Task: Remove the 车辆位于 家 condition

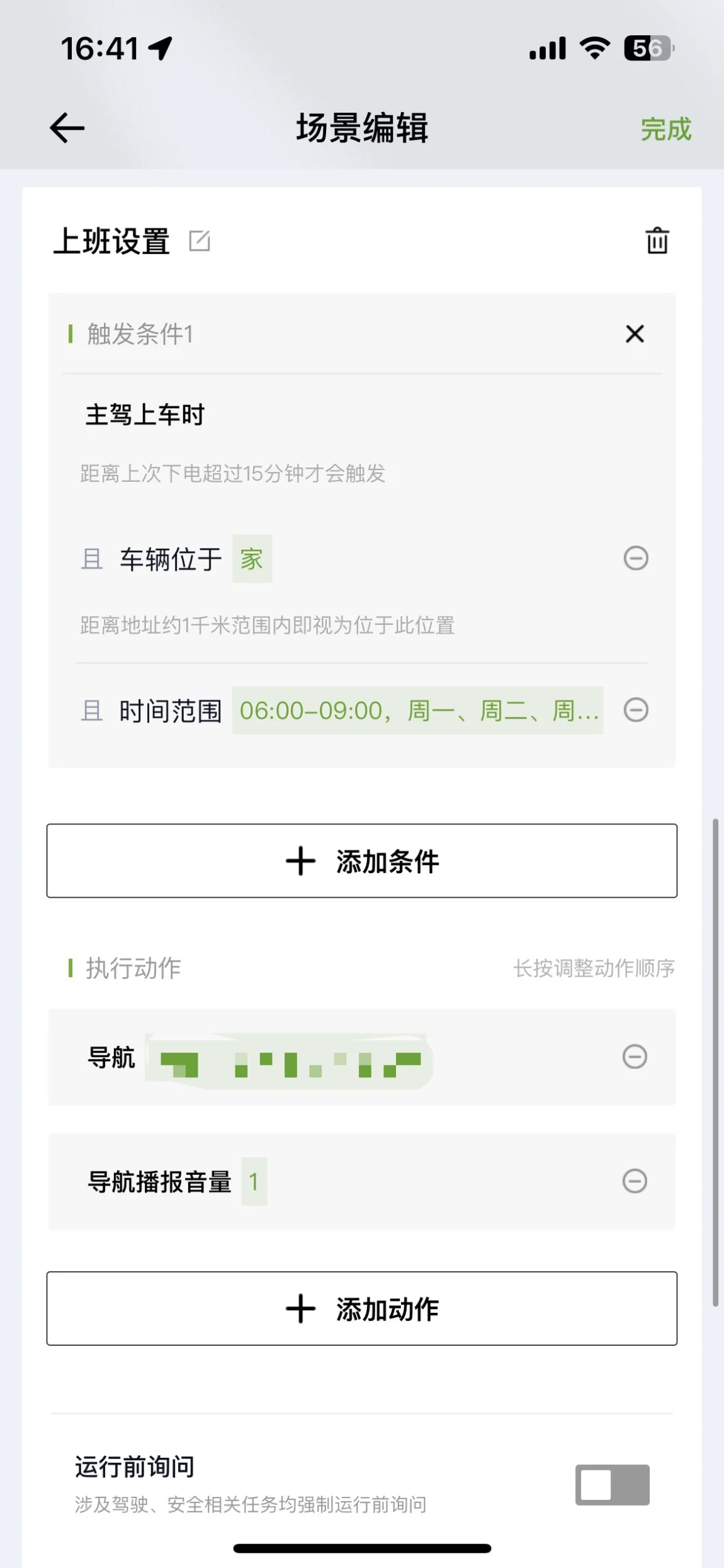Action: [x=636, y=558]
